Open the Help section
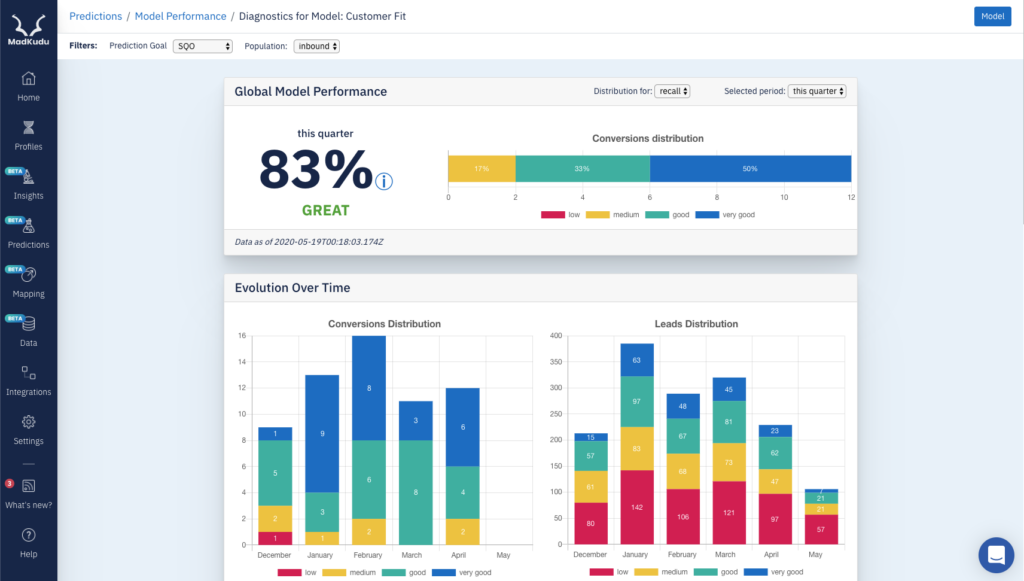This screenshot has height=581, width=1024. coord(28,546)
